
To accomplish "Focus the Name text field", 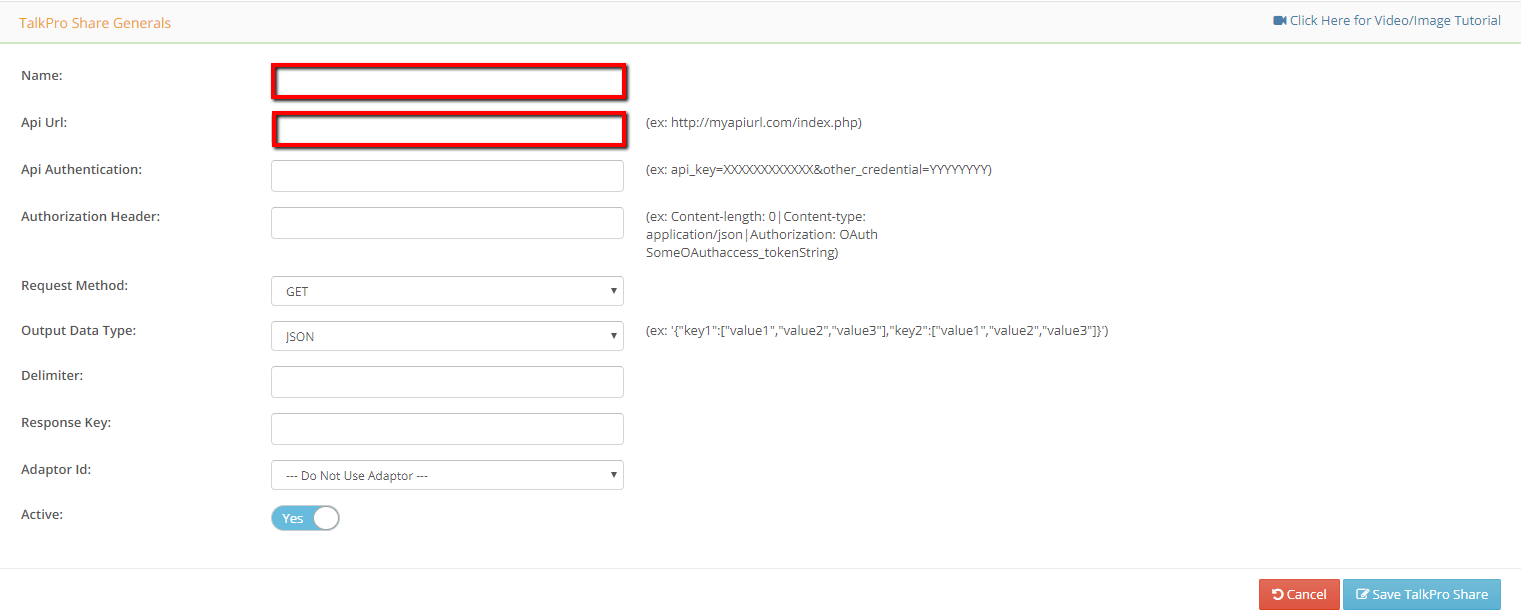I will click(x=448, y=82).
